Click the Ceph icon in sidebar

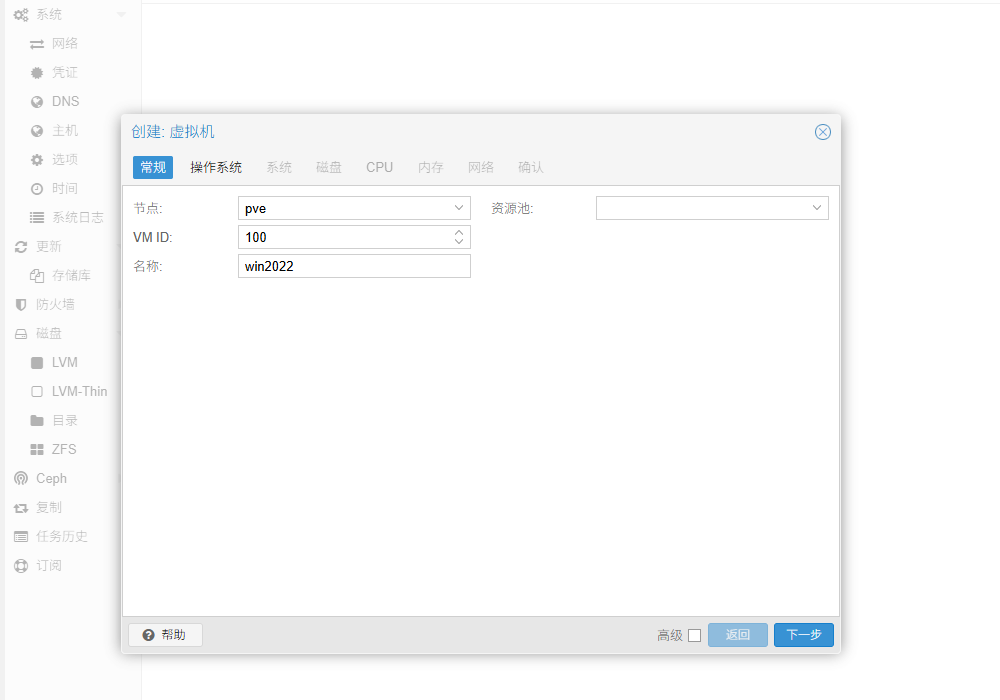coord(21,478)
